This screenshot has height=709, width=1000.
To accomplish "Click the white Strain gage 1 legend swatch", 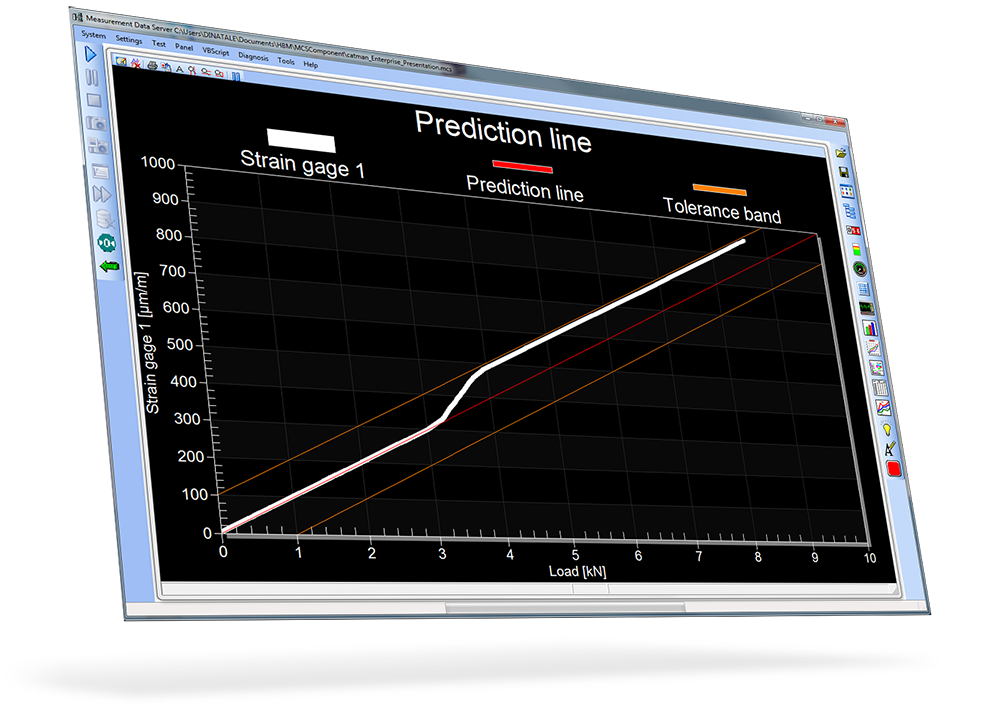I will point(300,140).
